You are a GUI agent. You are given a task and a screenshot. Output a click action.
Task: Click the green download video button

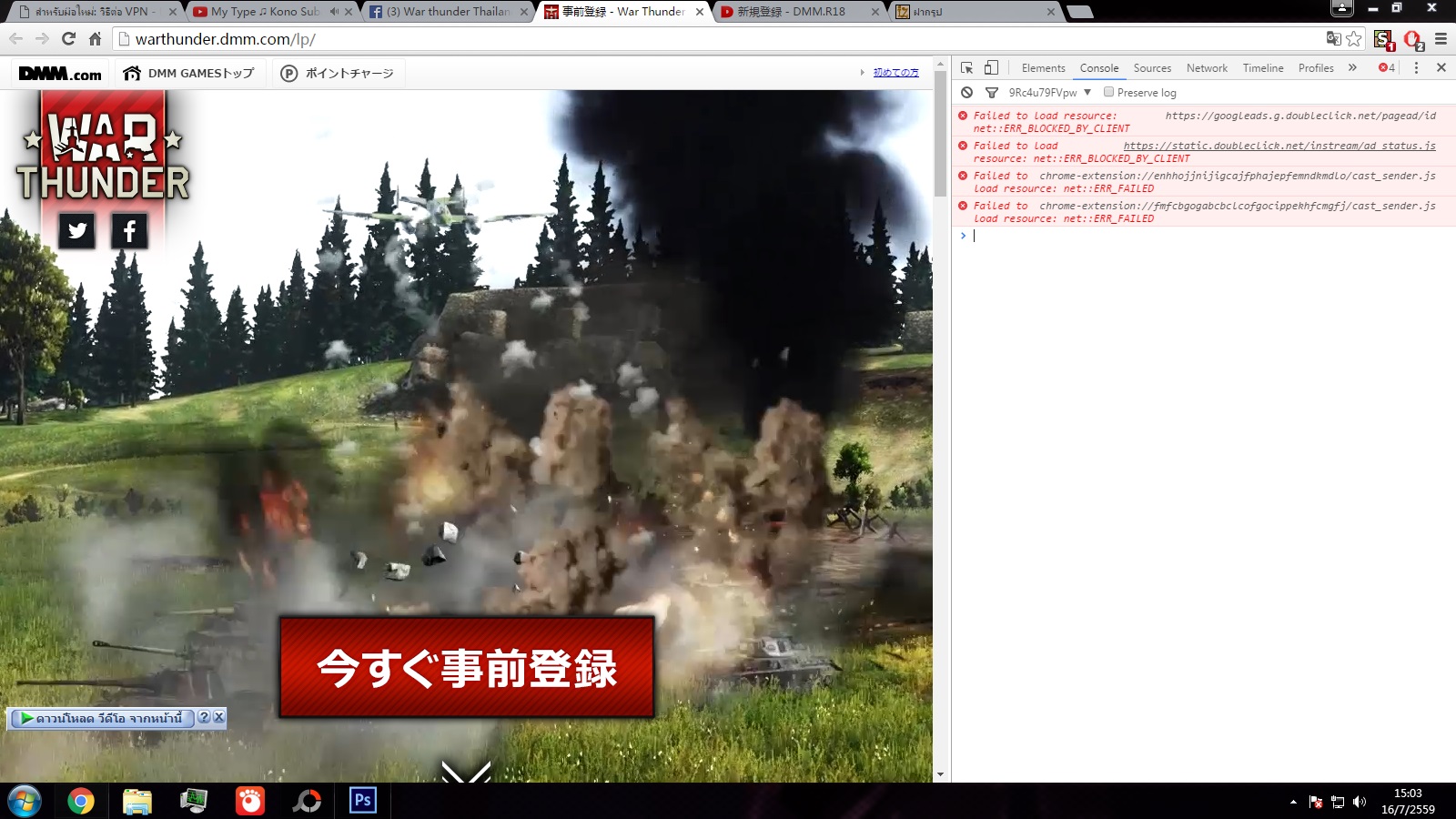101,718
